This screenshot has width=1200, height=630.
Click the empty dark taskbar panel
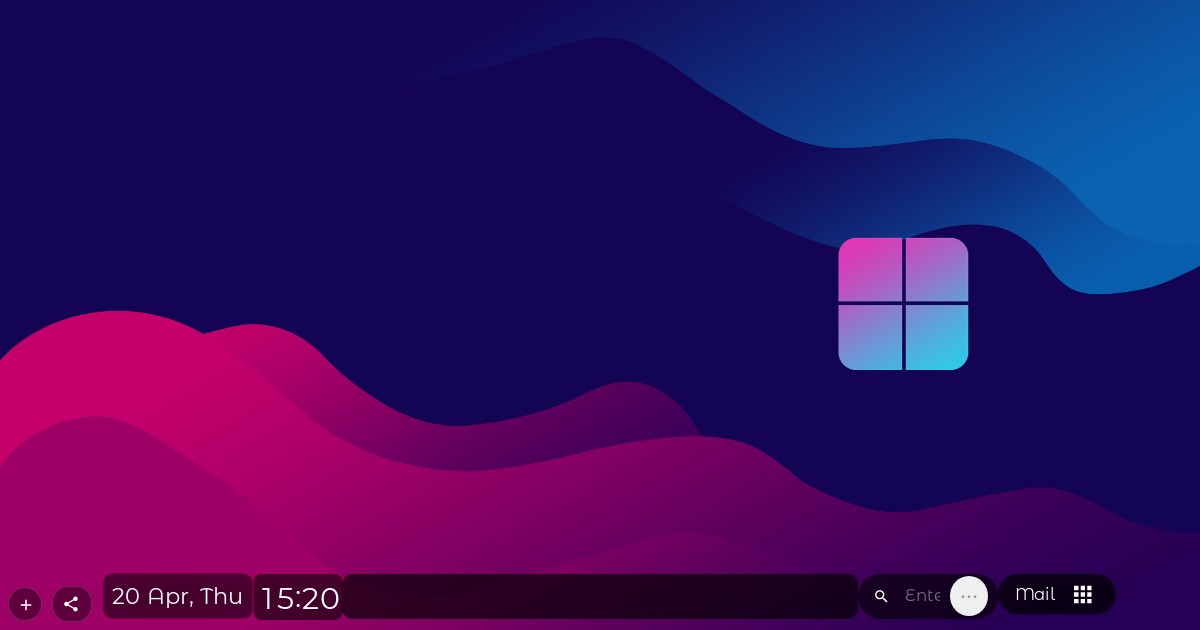tap(600, 596)
